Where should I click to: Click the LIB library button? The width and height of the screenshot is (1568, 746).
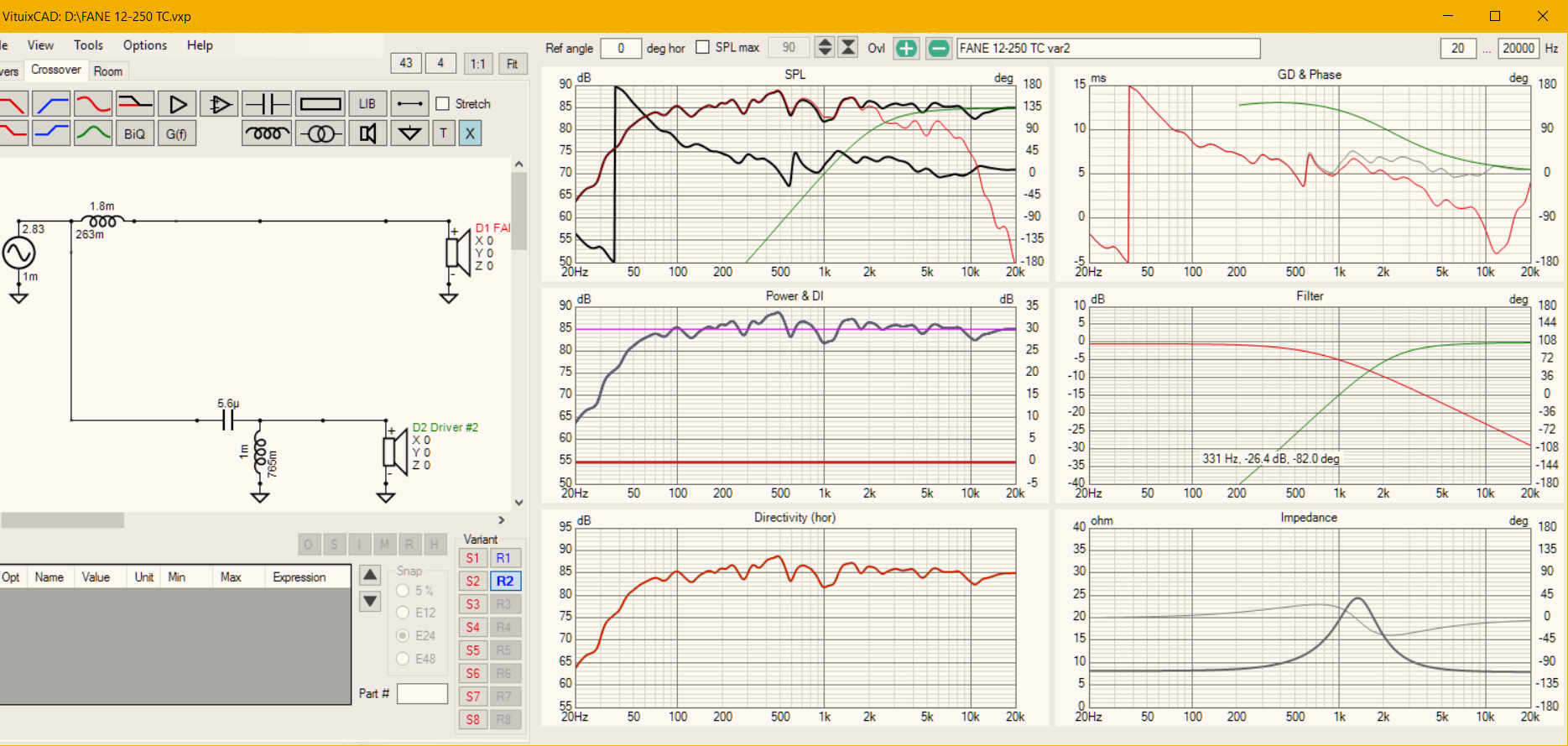point(367,104)
